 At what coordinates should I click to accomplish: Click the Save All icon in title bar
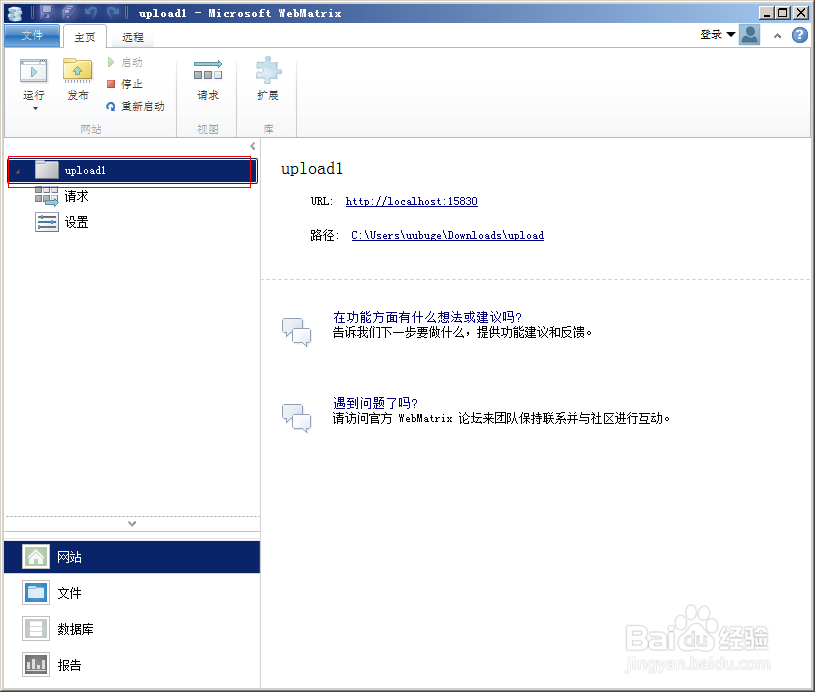pos(68,12)
